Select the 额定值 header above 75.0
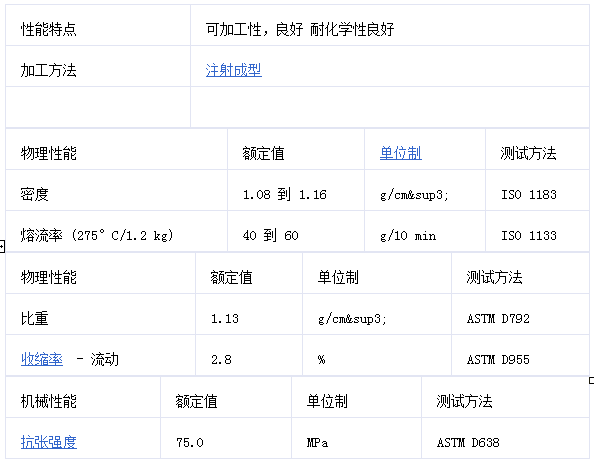Screen dimensions: 594x463 click(197, 401)
